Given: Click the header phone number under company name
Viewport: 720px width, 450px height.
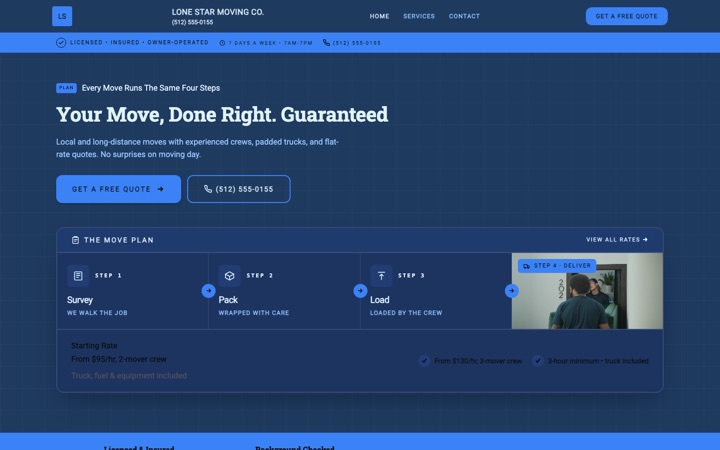Looking at the screenshot, I should pyautogui.click(x=192, y=22).
